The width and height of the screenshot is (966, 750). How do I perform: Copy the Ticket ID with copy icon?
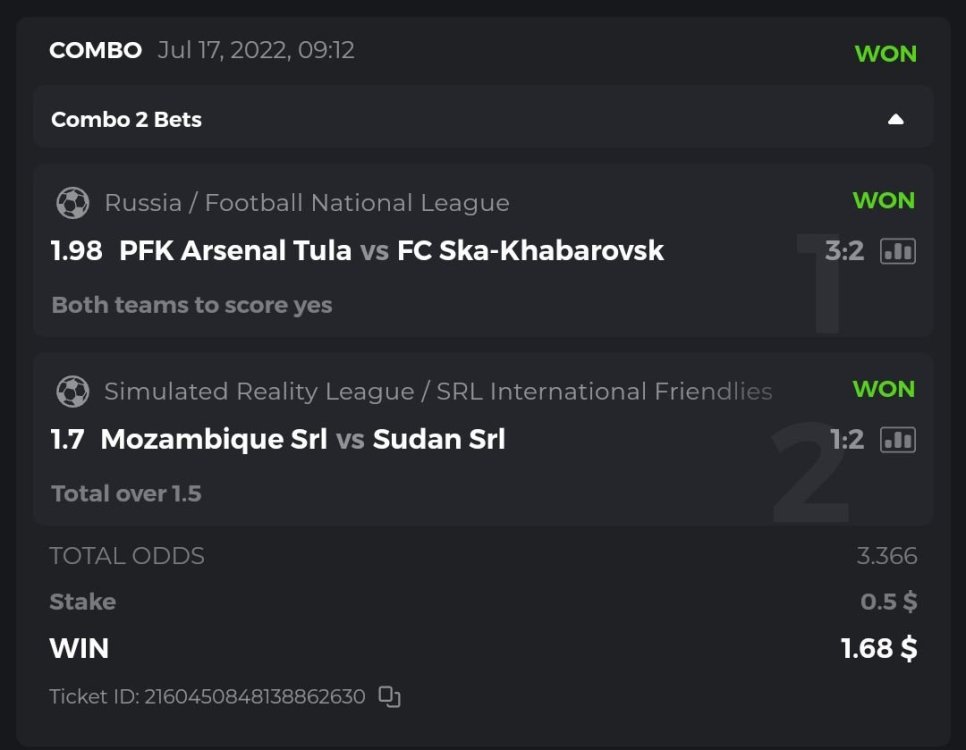(389, 697)
